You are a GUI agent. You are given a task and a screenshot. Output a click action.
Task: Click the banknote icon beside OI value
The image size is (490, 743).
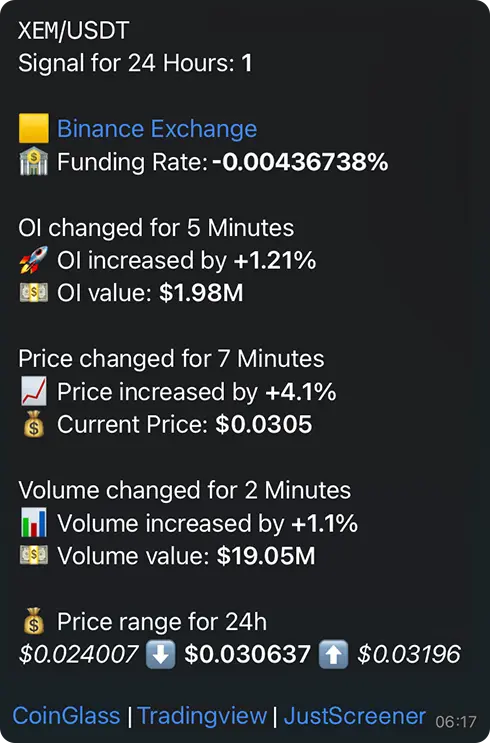pos(34,292)
